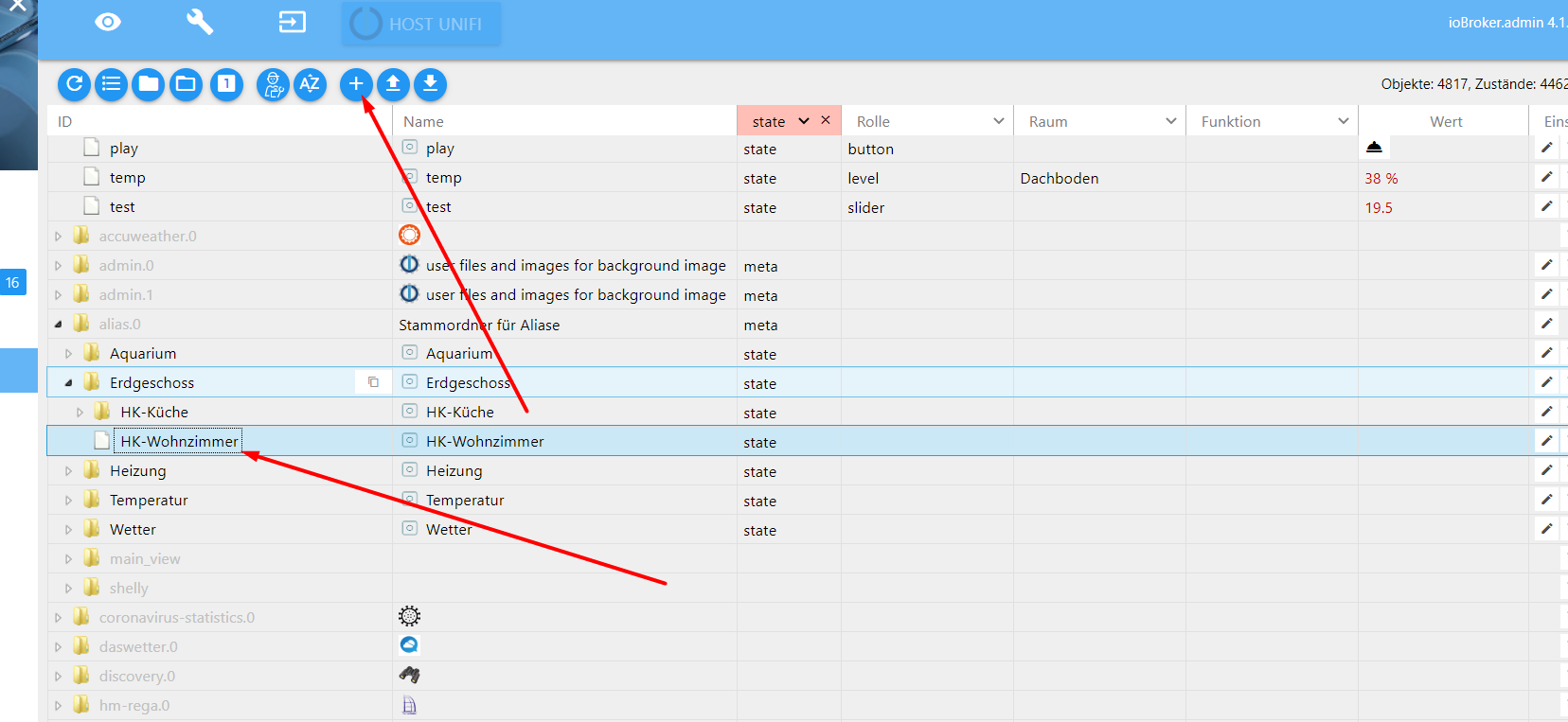The width and height of the screenshot is (1568, 722).
Task: Edit the temp object with pencil icon
Action: pos(1546,177)
